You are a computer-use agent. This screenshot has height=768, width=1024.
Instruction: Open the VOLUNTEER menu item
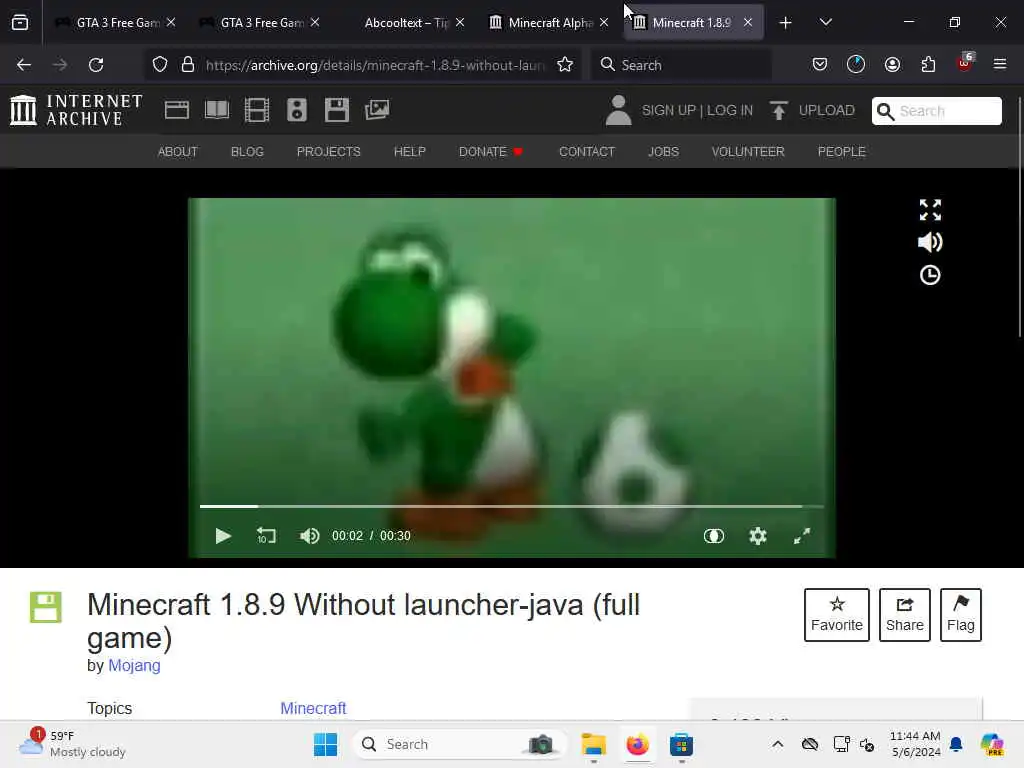(748, 152)
